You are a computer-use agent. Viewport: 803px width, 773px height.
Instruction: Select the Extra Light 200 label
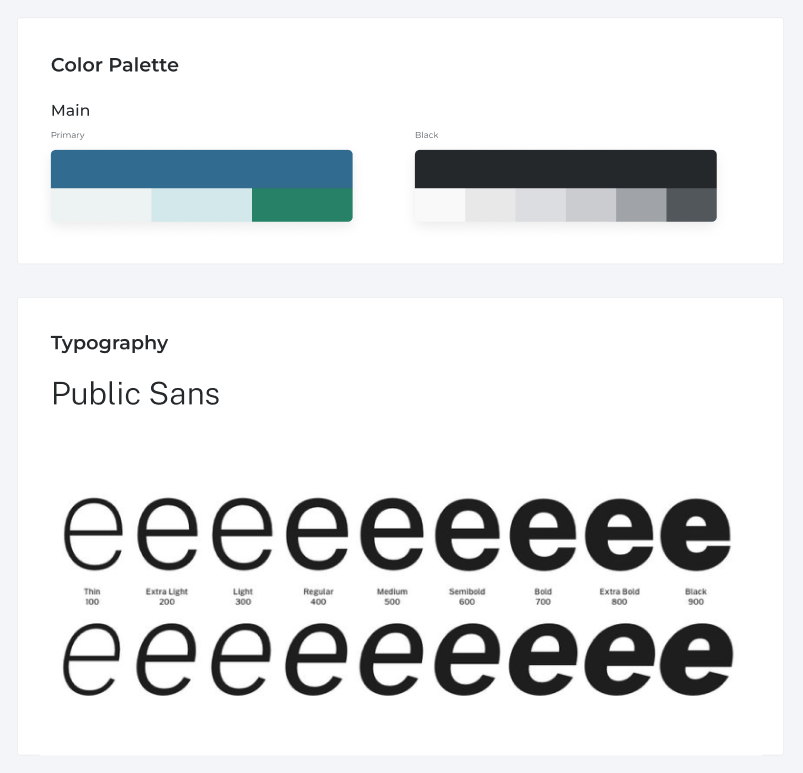[x=167, y=597]
